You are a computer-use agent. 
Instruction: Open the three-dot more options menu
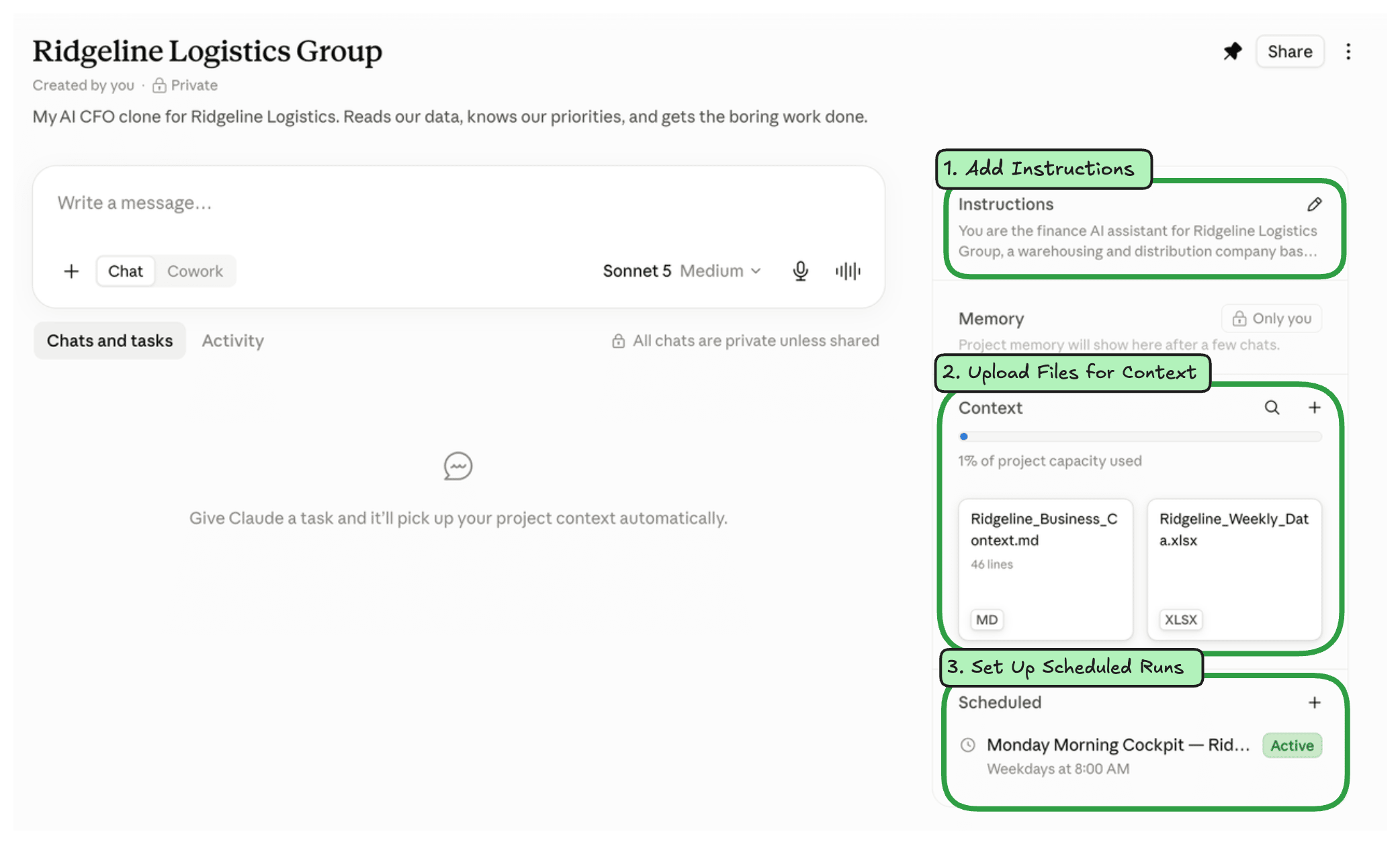(x=1348, y=52)
